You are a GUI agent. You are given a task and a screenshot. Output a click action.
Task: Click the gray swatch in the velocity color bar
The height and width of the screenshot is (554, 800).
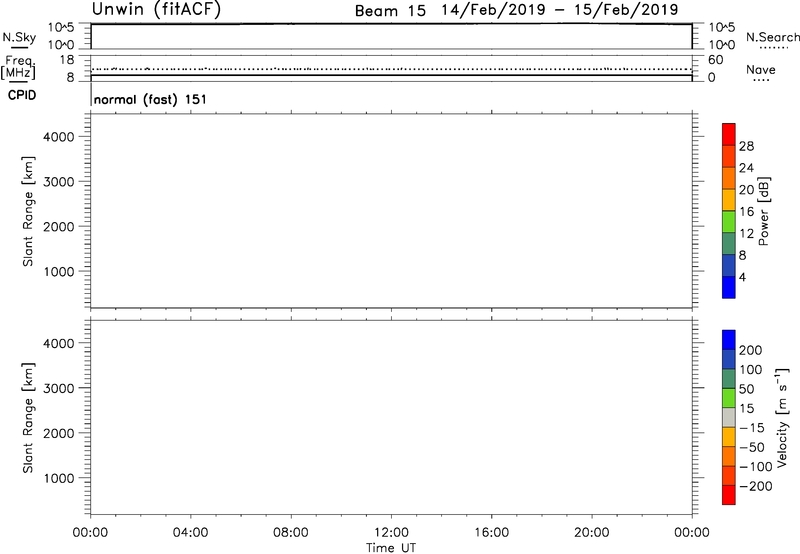click(729, 418)
